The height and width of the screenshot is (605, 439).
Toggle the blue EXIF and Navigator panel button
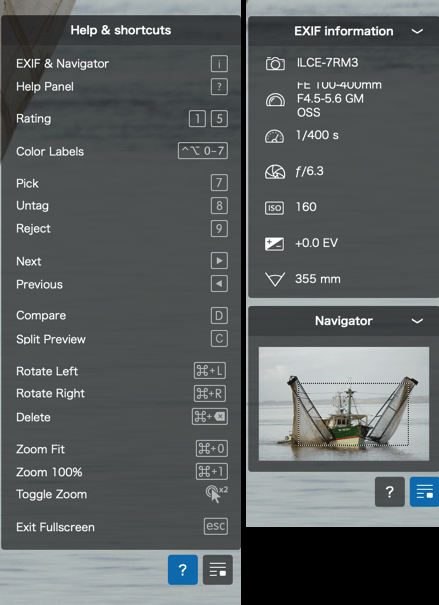point(424,492)
